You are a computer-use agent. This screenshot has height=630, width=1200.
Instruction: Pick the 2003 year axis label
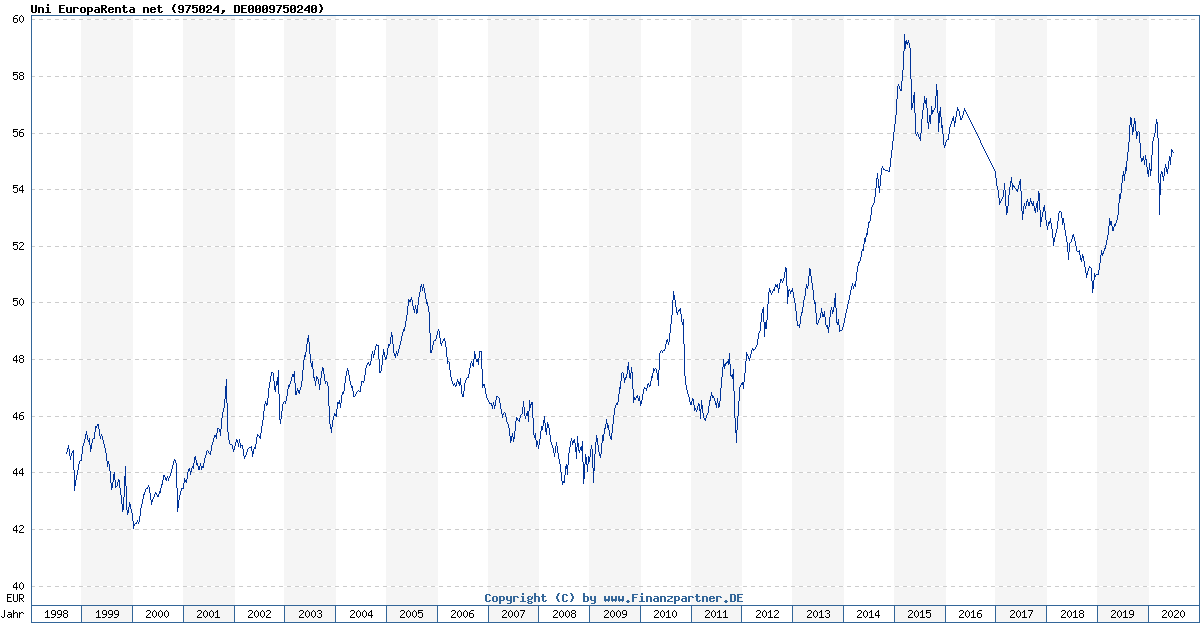310,614
